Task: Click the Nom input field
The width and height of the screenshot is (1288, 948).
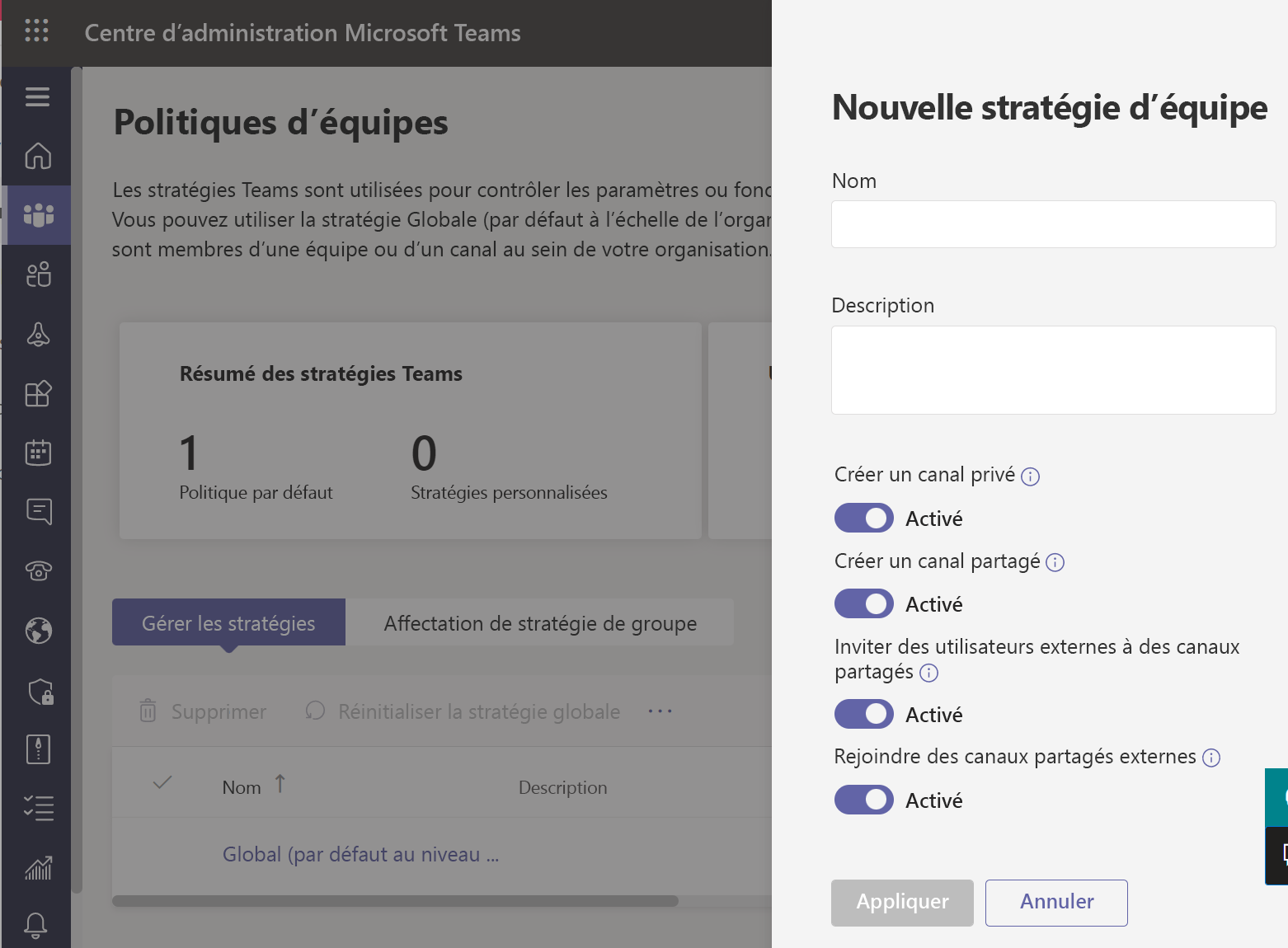Action: coord(1053,224)
